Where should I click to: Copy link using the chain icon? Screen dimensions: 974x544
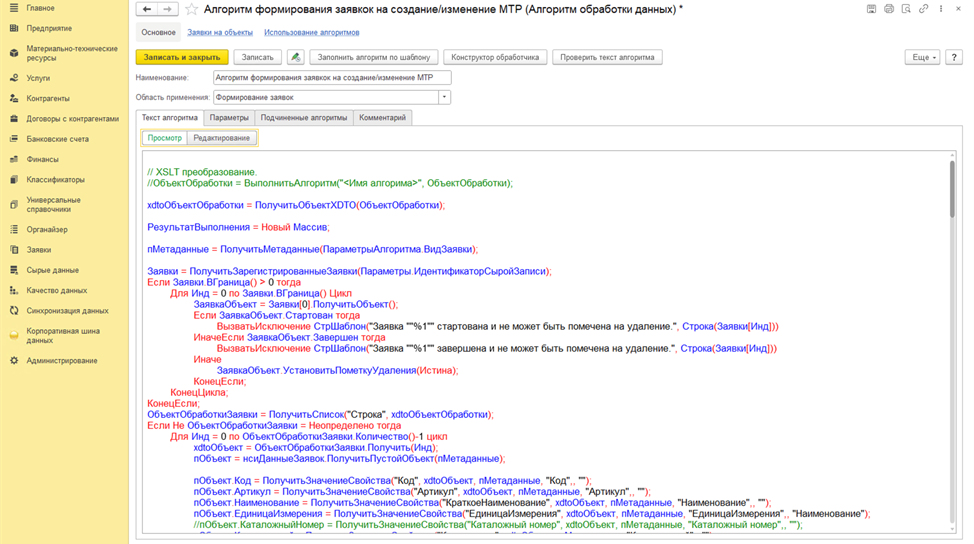(x=924, y=9)
